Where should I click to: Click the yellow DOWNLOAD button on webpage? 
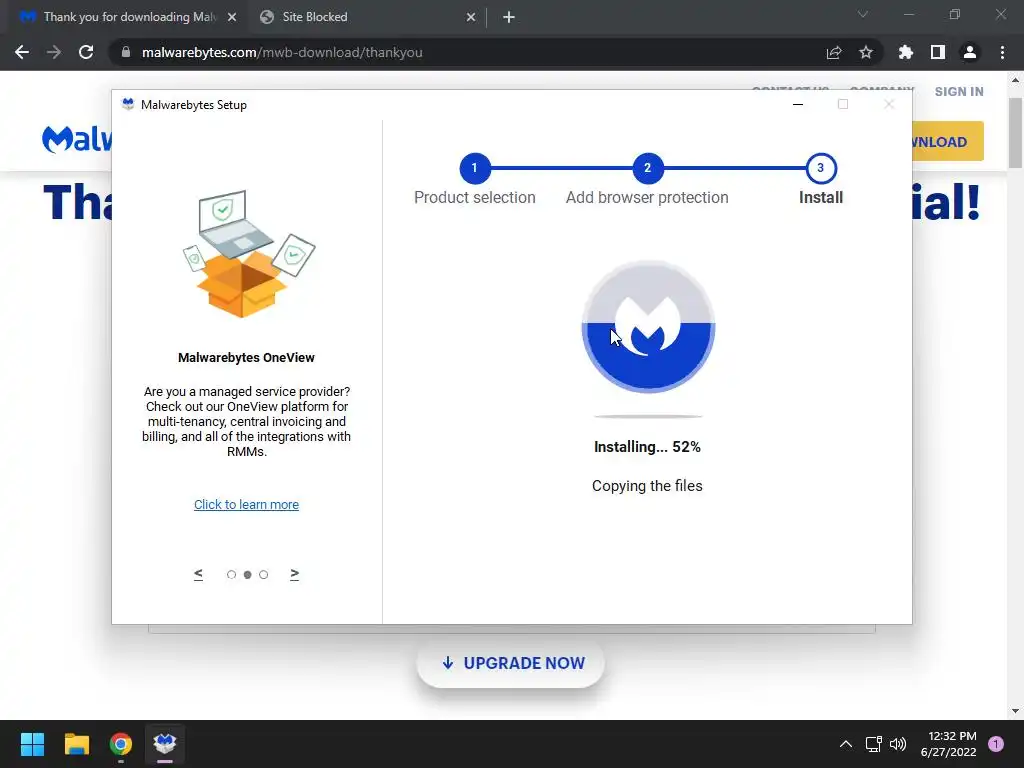pos(948,141)
